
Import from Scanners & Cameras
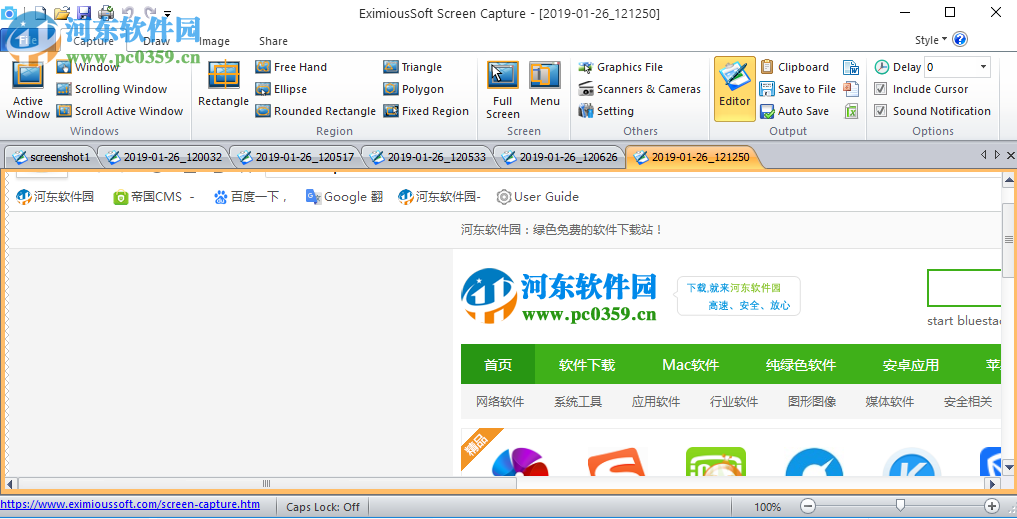[x=640, y=89]
